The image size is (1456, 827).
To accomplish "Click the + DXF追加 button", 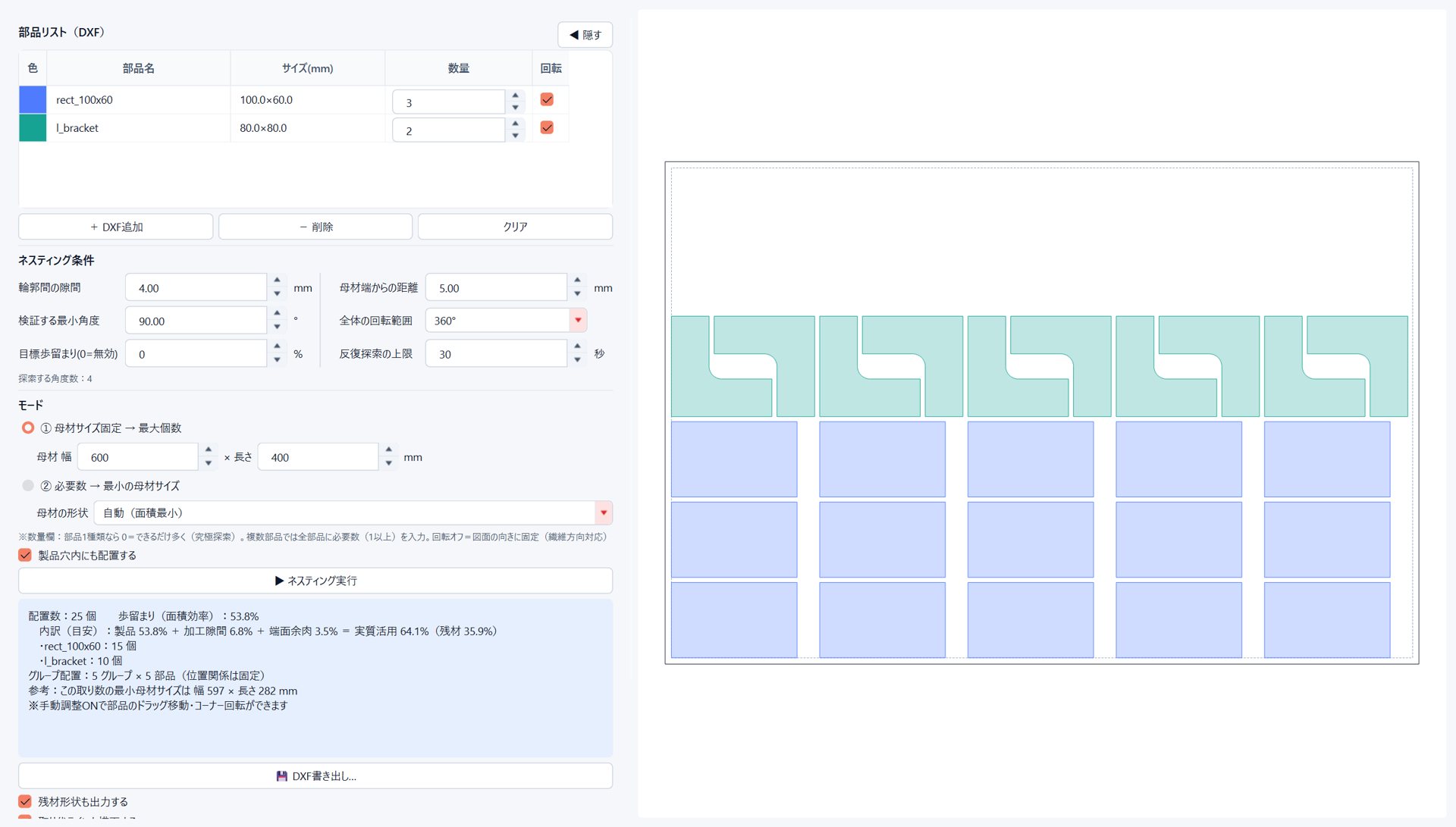I will tap(116, 227).
